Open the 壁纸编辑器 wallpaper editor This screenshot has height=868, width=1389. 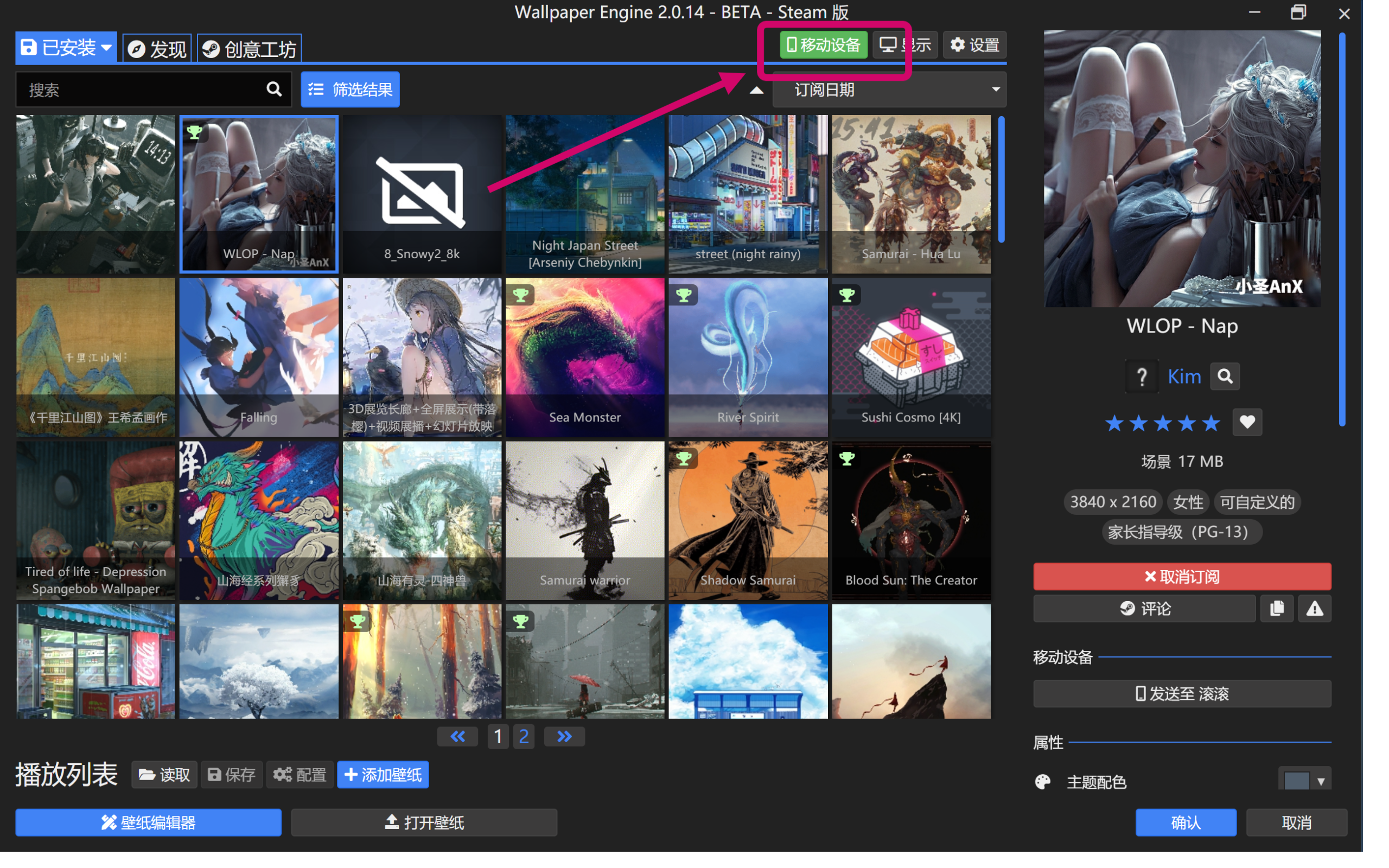148,822
